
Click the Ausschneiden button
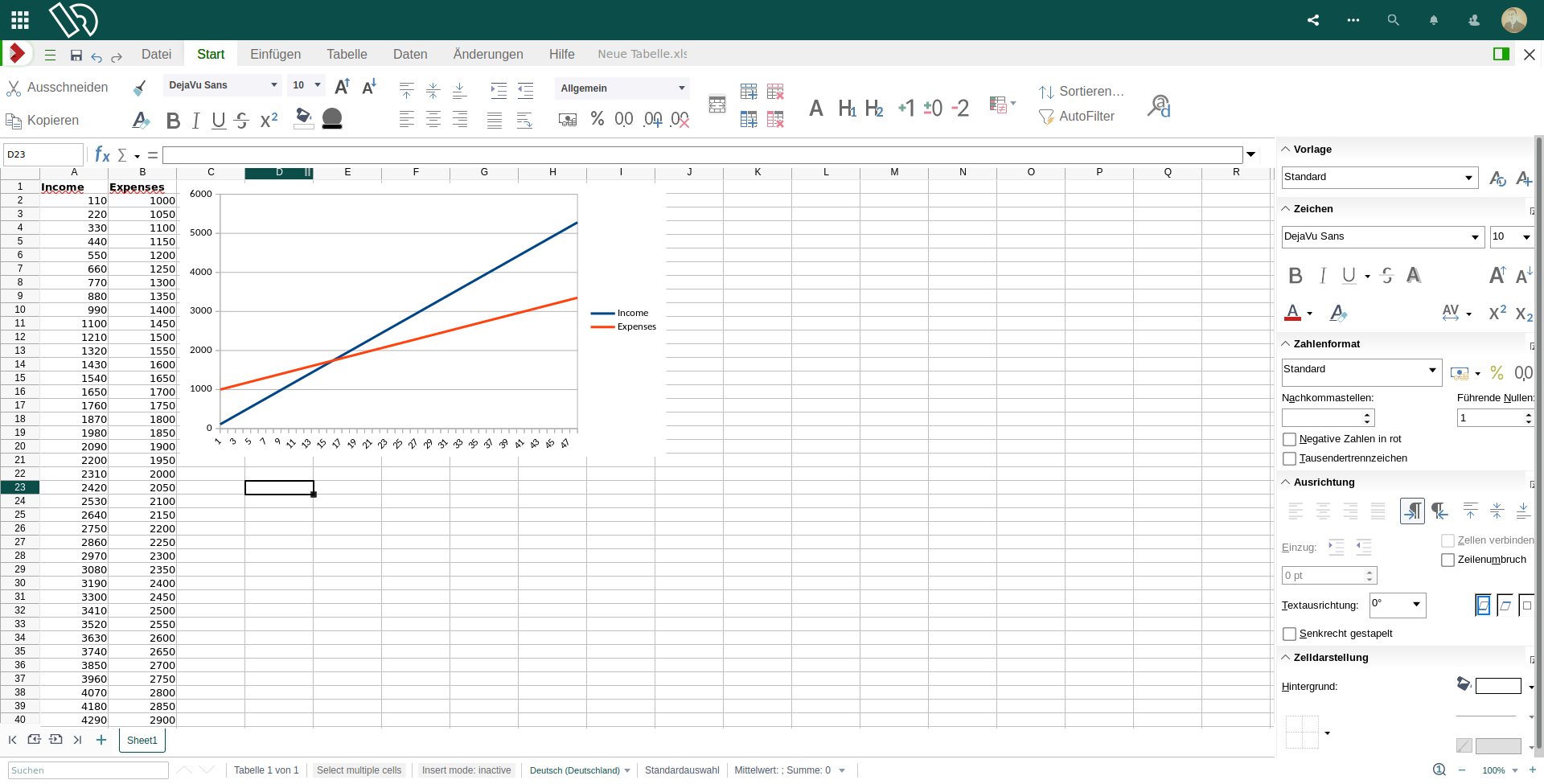57,87
